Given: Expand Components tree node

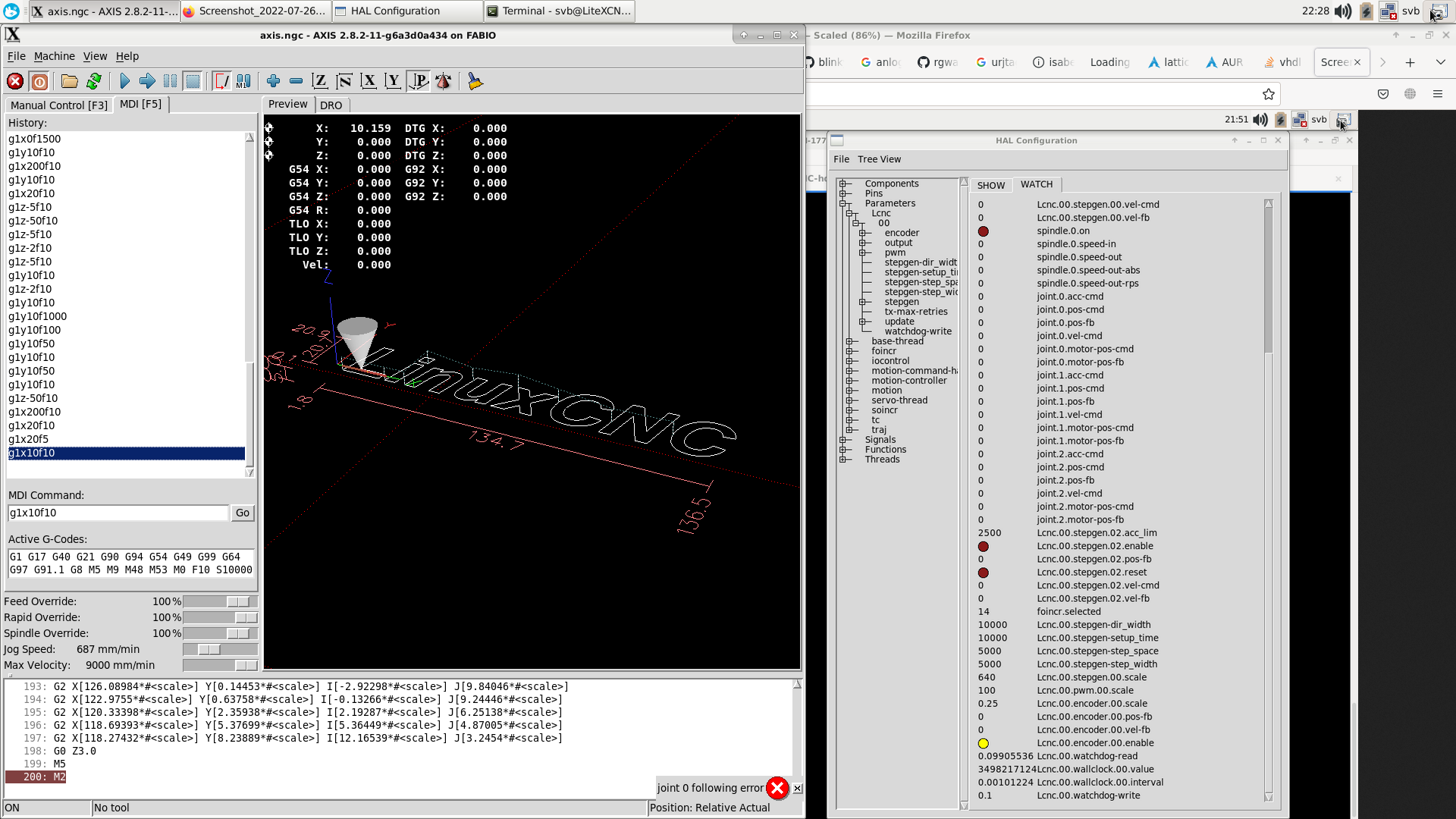Looking at the screenshot, I should (x=843, y=184).
